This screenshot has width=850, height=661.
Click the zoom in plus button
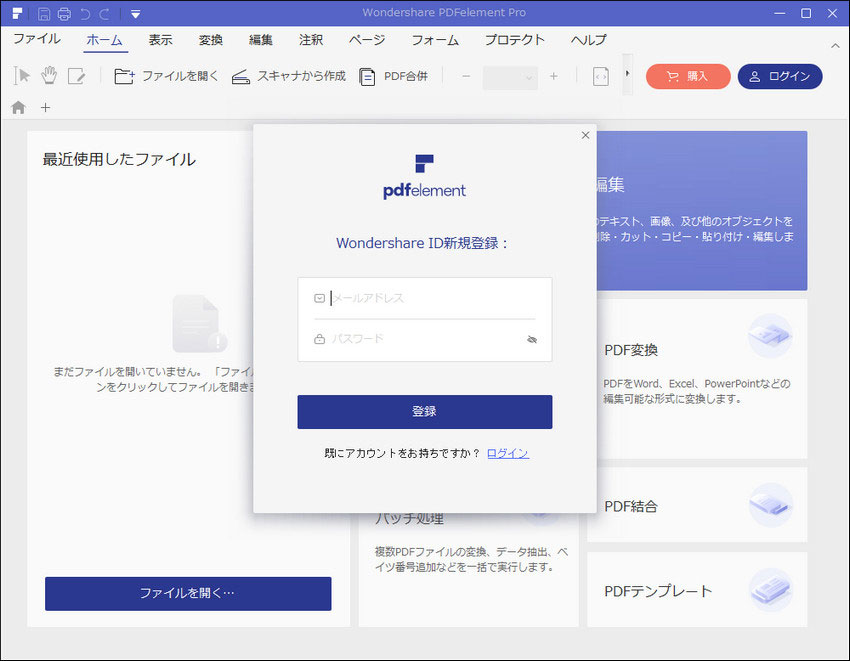(x=553, y=76)
